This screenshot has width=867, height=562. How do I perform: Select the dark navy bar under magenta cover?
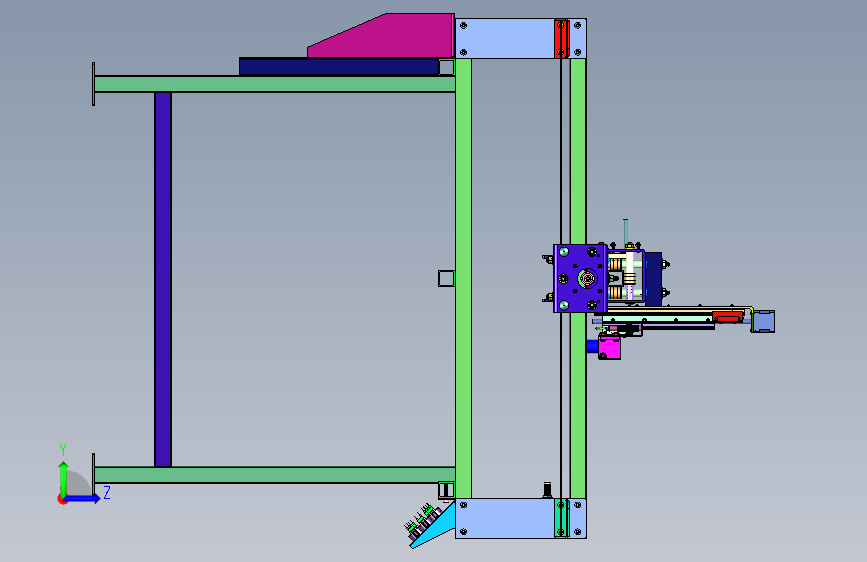tap(339, 66)
